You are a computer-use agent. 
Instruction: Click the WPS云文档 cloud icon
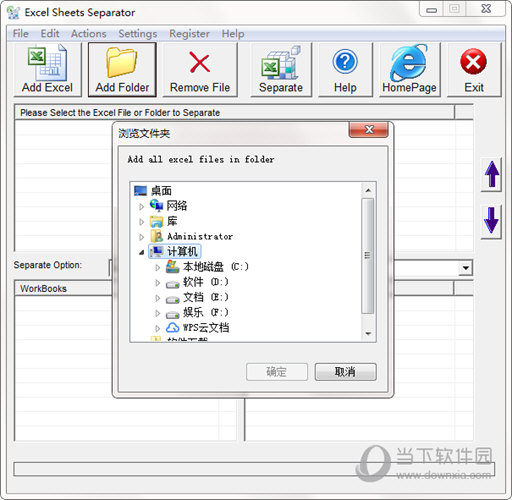pyautogui.click(x=172, y=328)
